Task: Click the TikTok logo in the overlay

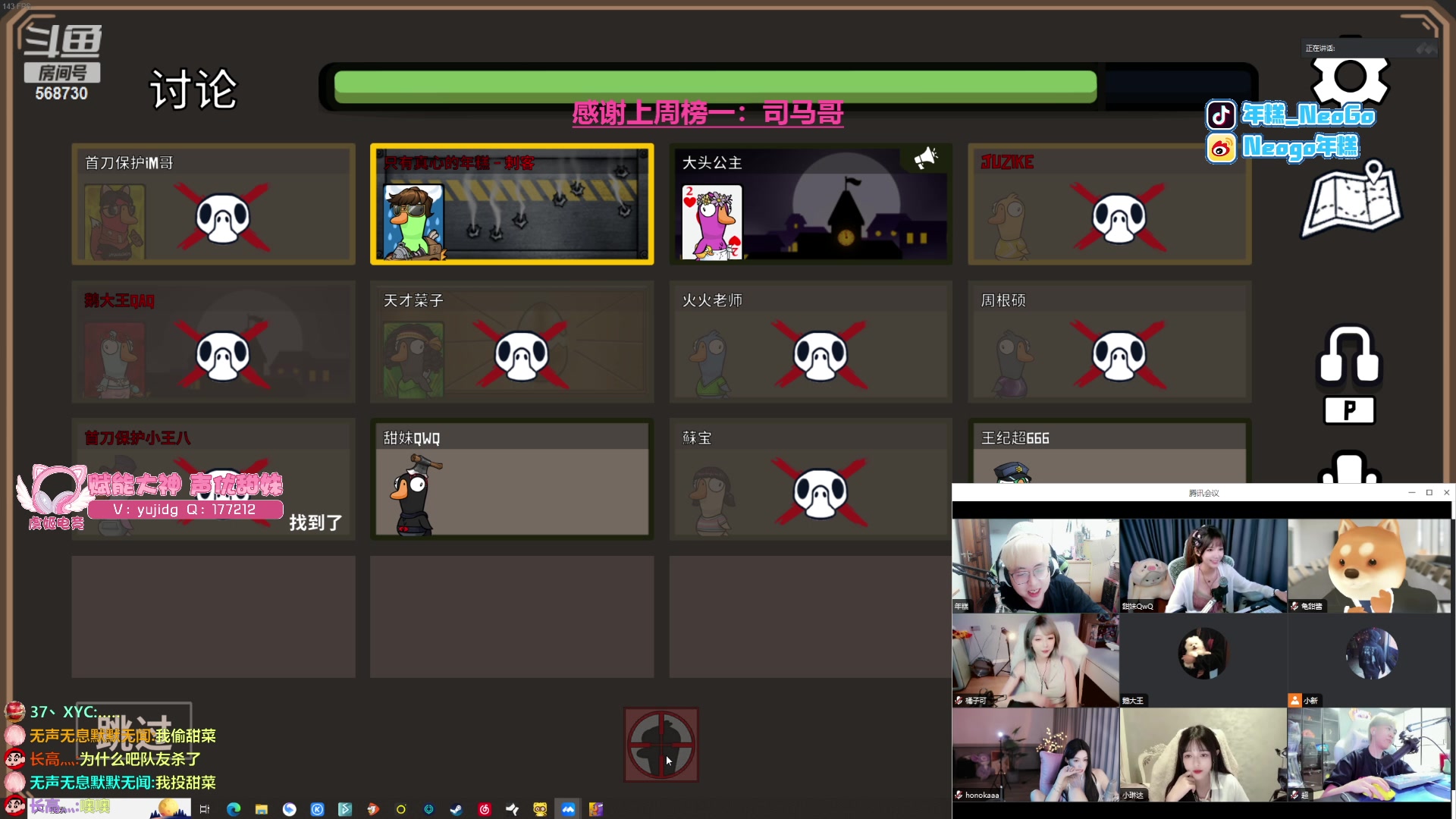Action: (x=1221, y=115)
